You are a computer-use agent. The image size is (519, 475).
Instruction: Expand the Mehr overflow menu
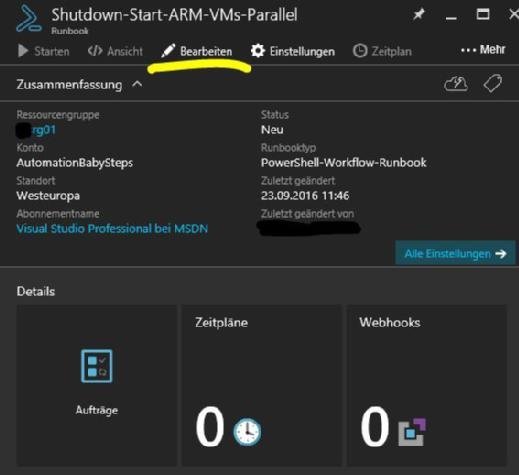pyautogui.click(x=483, y=50)
